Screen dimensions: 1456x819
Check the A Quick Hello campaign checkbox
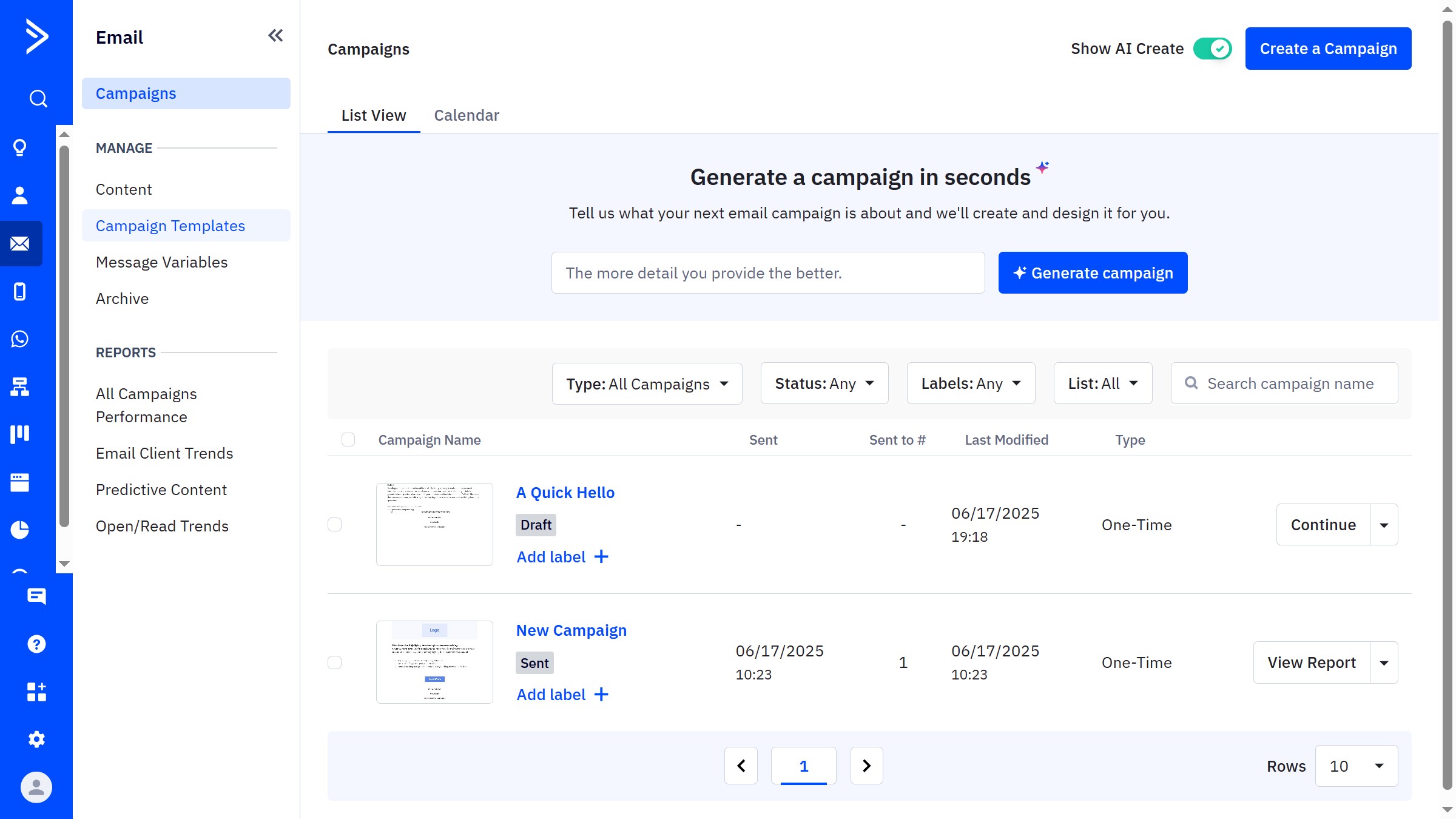coord(335,524)
